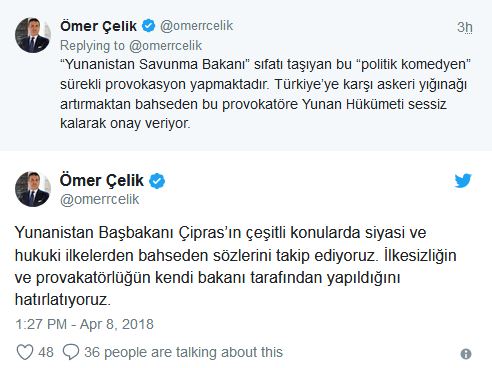Click verified badge in the top reply tweet
This screenshot has height=368, width=492.
148,26
